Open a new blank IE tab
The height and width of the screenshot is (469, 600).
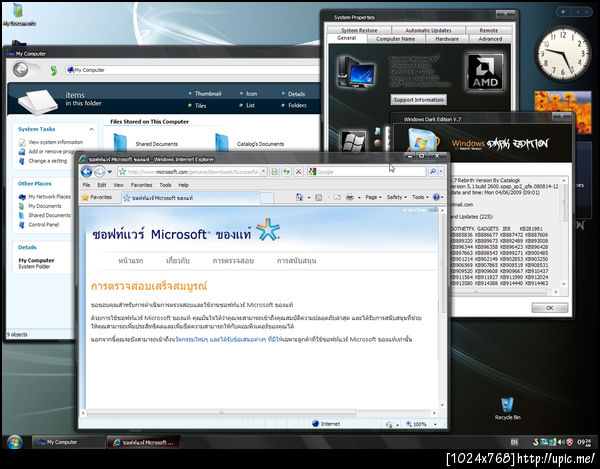click(267, 198)
